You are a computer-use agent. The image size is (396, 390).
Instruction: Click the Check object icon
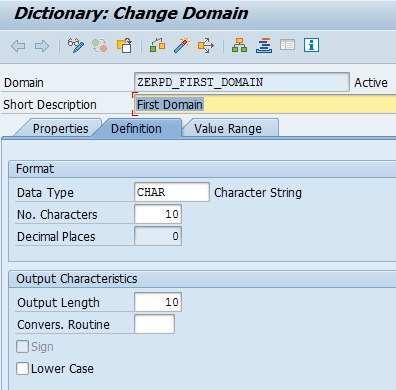pos(158,45)
